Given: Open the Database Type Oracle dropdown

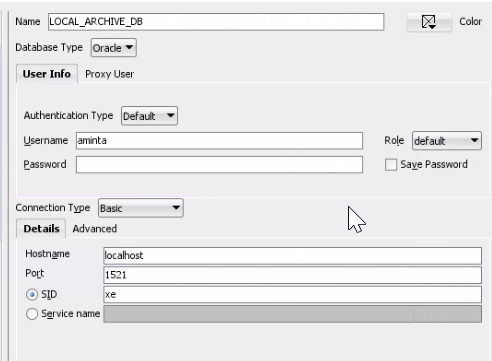Looking at the screenshot, I should [113, 48].
